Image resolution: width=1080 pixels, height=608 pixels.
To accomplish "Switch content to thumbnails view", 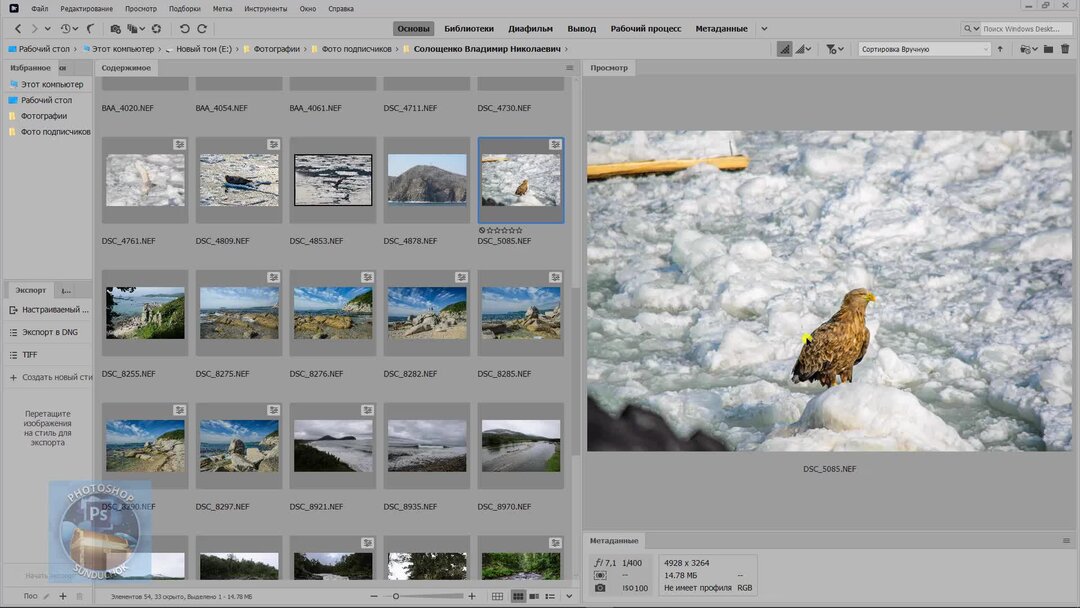I will click(x=518, y=596).
